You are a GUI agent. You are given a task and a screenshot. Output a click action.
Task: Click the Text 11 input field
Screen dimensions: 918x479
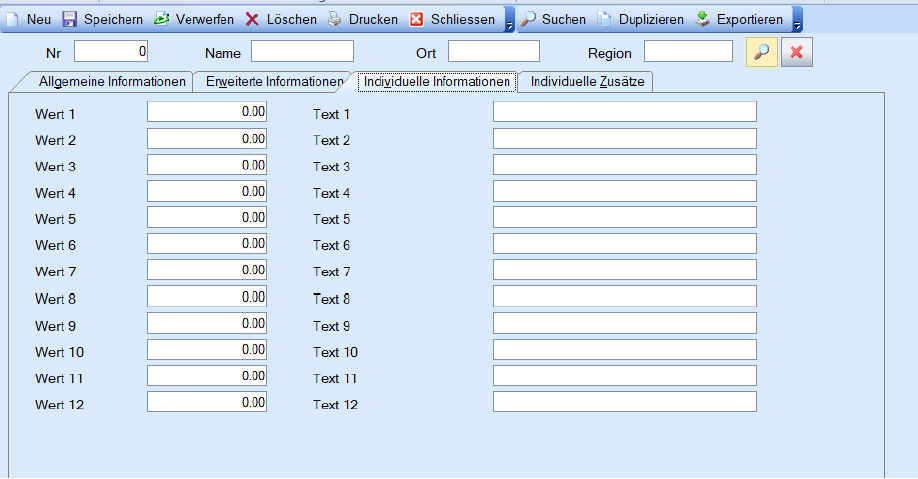(x=625, y=376)
